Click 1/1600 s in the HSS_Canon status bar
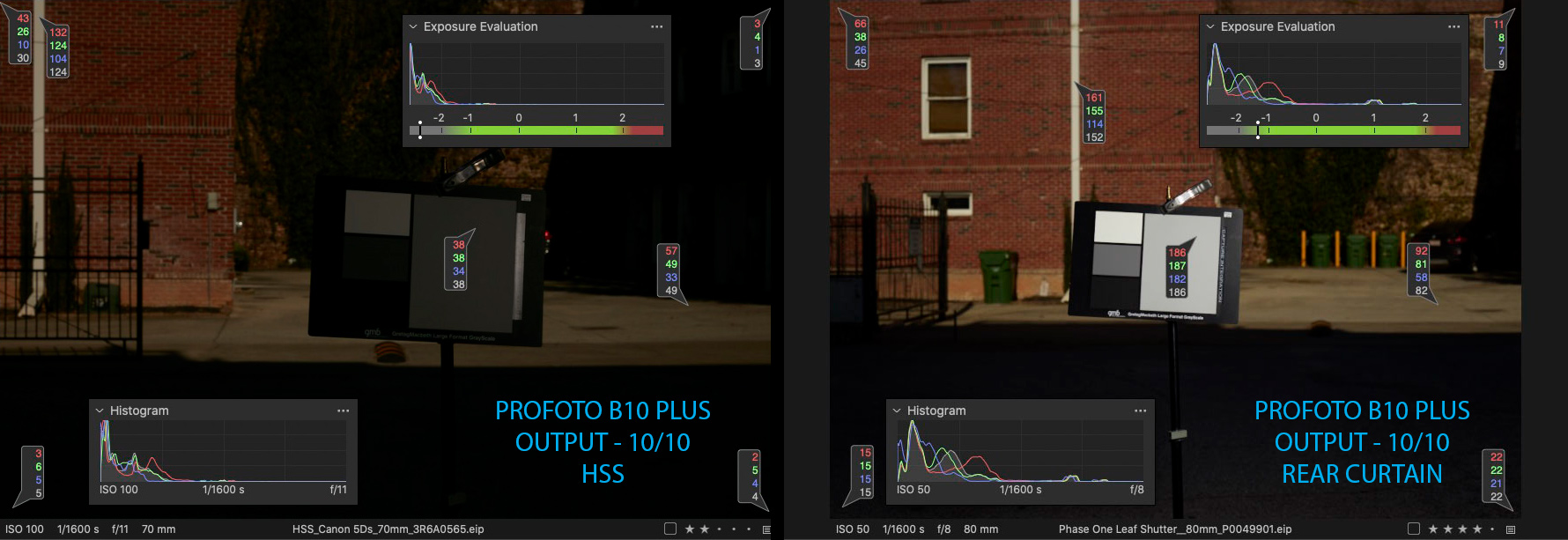Screen dimensions: 1568x540 (x=78, y=529)
